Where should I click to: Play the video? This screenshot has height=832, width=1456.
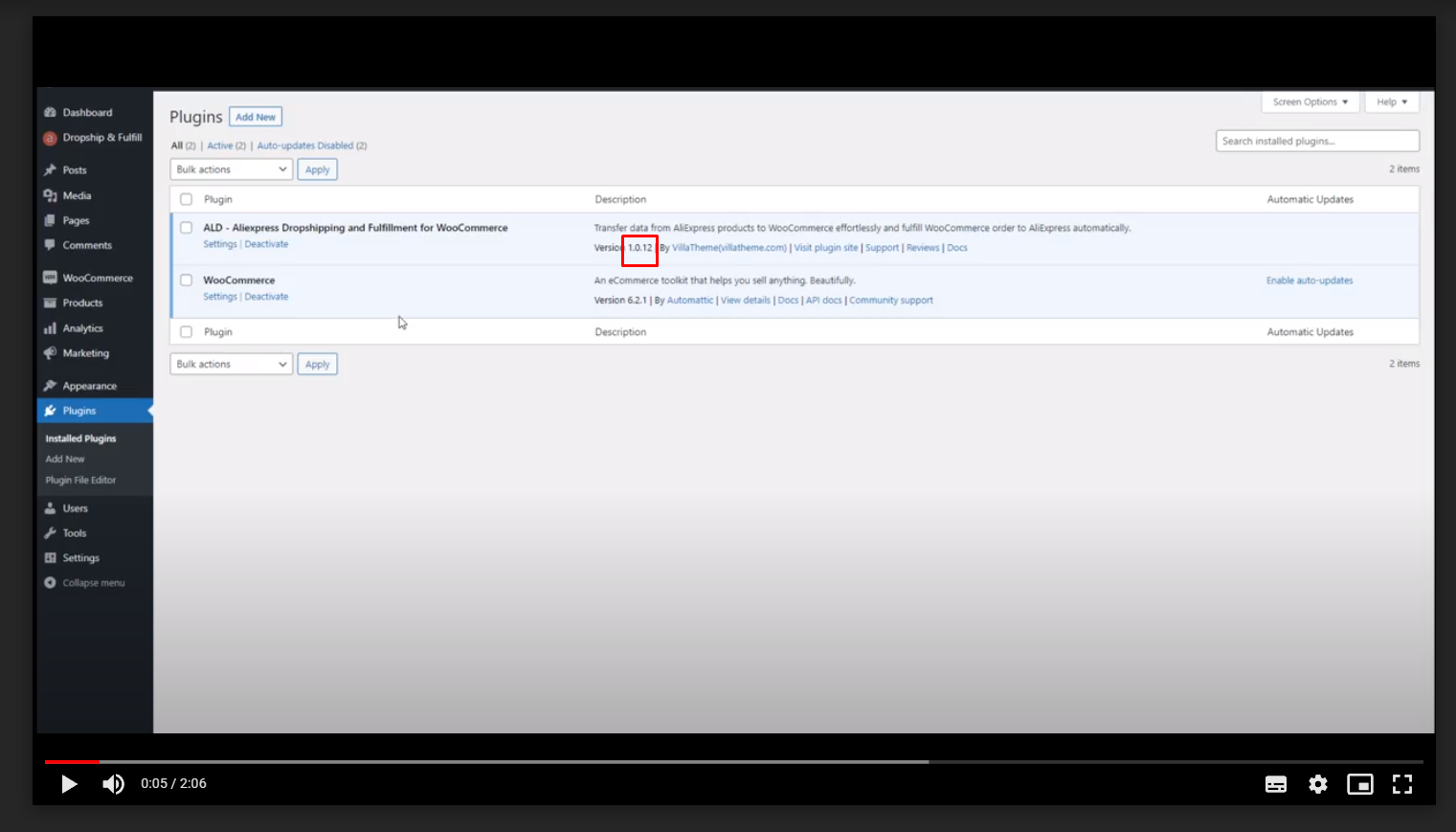coord(69,784)
